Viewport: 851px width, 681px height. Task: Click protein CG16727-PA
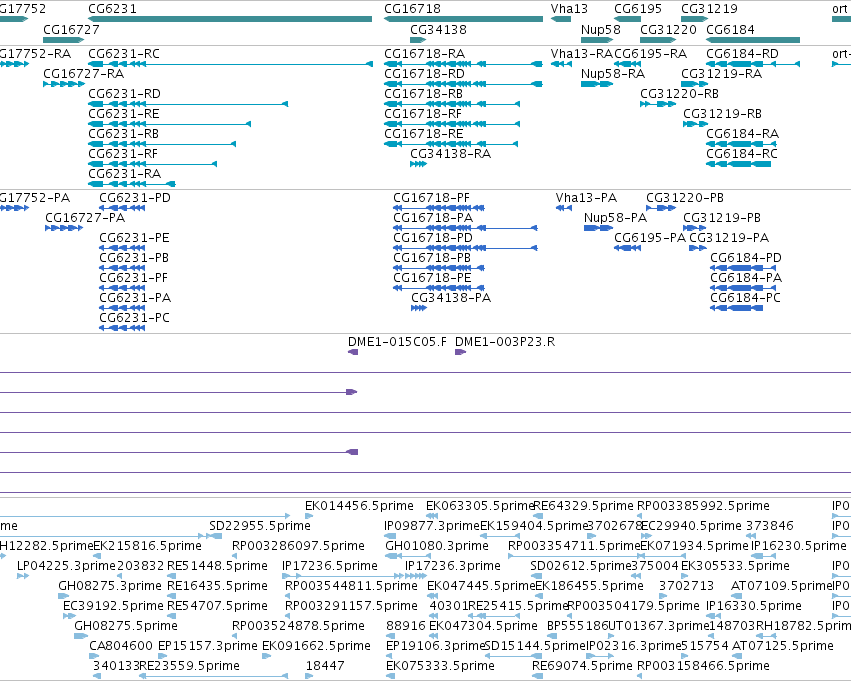tap(64, 228)
